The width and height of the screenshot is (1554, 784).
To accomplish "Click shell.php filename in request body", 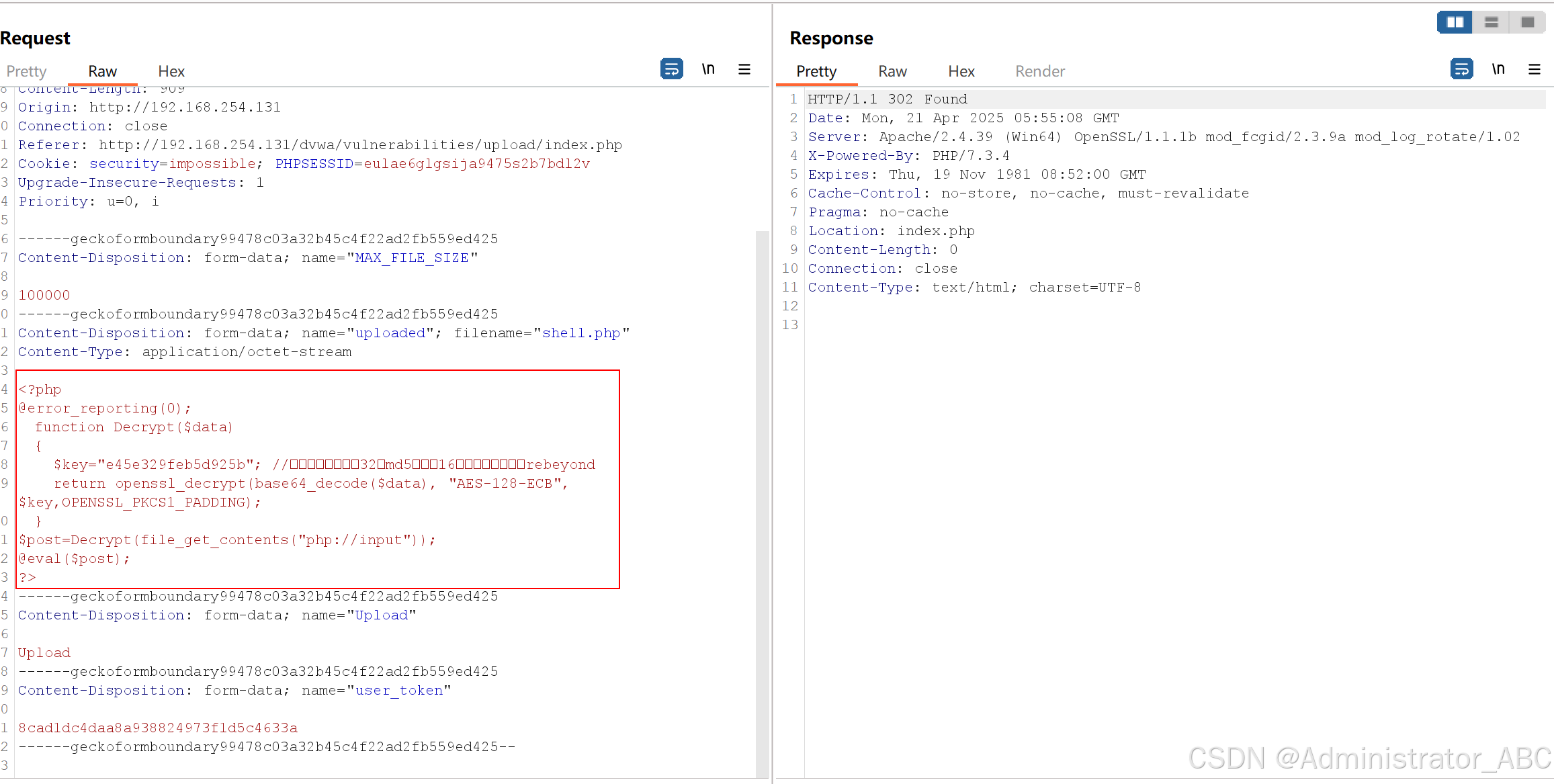I will (581, 333).
